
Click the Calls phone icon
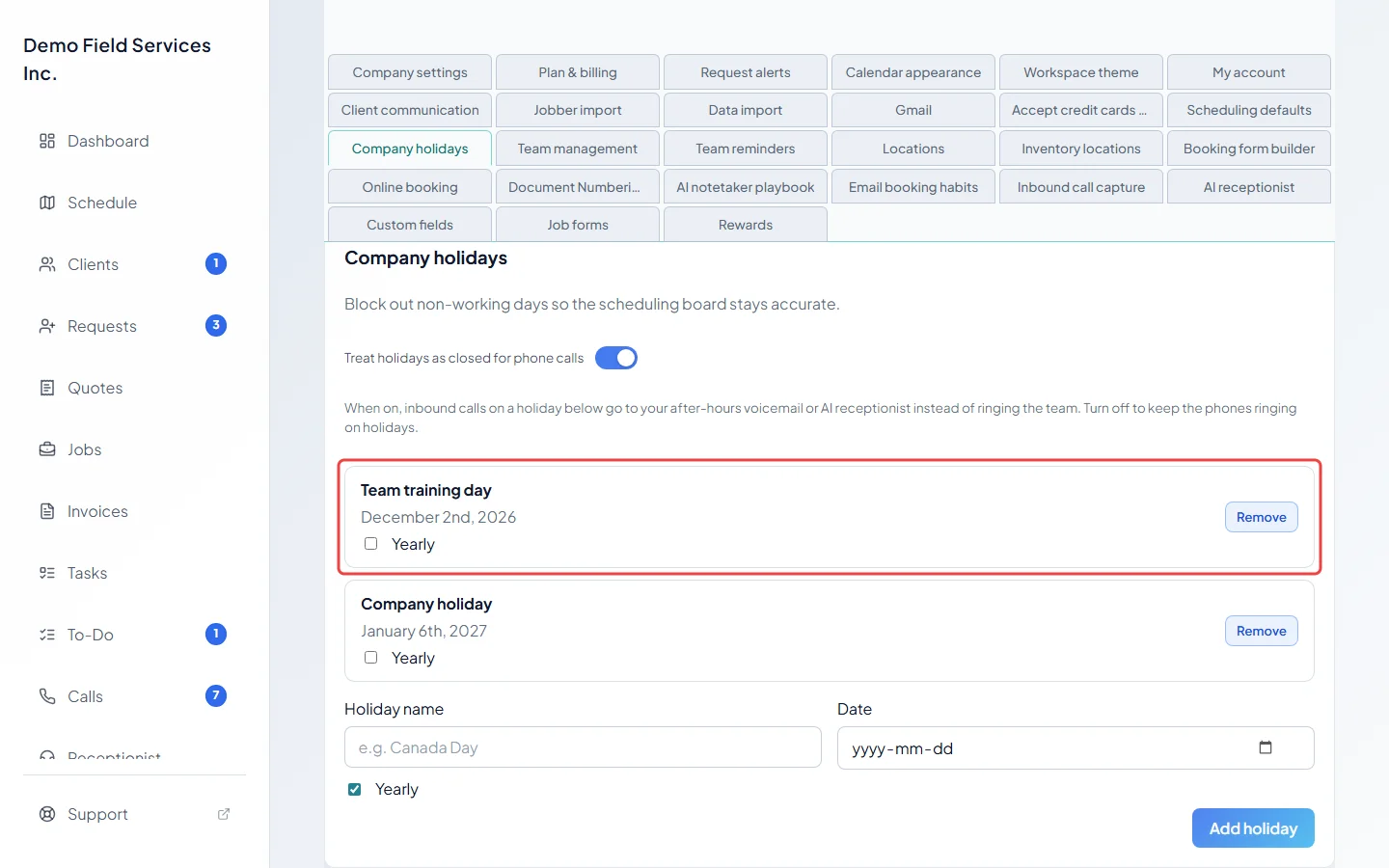[x=47, y=696]
